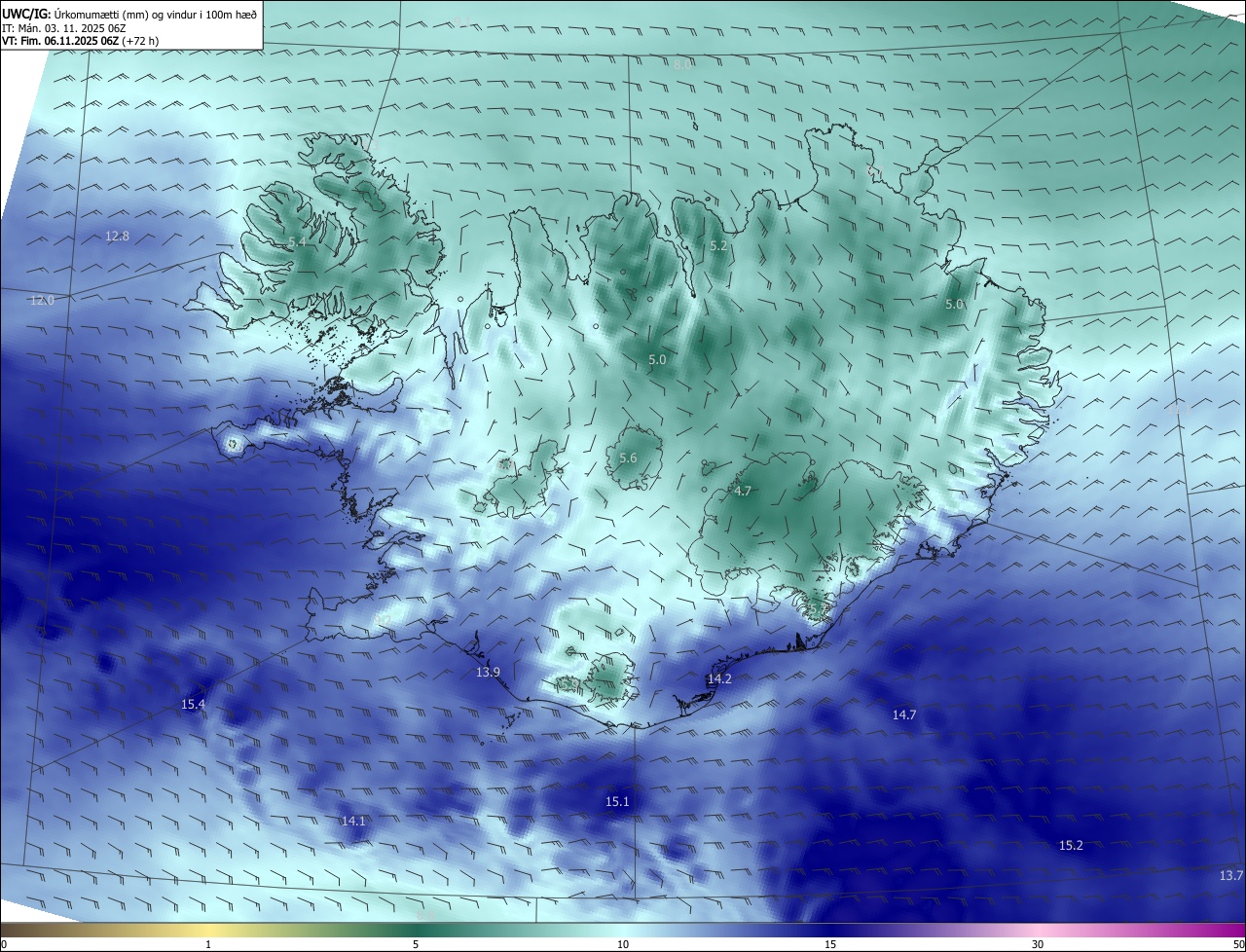Click the color scale tick labeled 50

pos(1238,944)
